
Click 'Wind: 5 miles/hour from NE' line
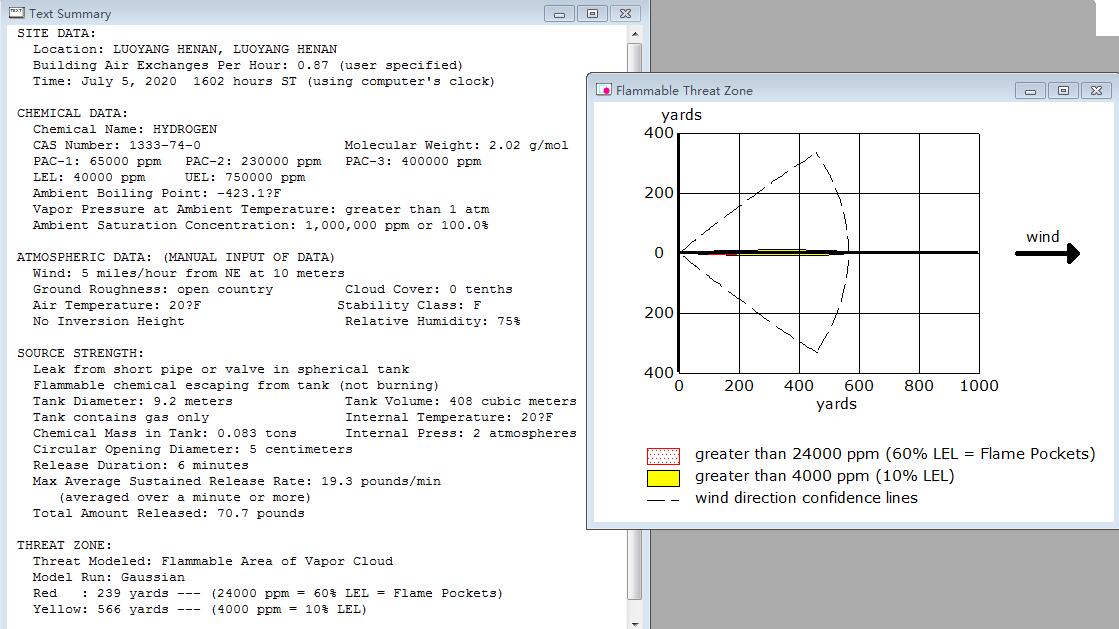[x=188, y=273]
